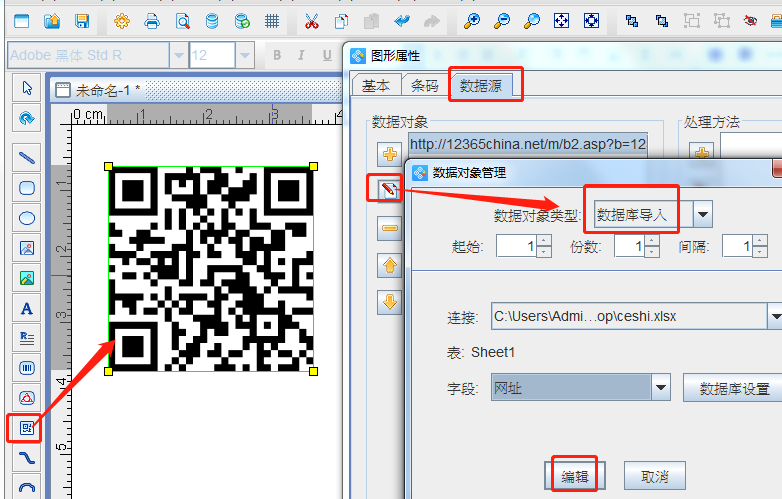The image size is (782, 499).
Task: Open the 数据对象类型 dropdown
Action: [703, 213]
